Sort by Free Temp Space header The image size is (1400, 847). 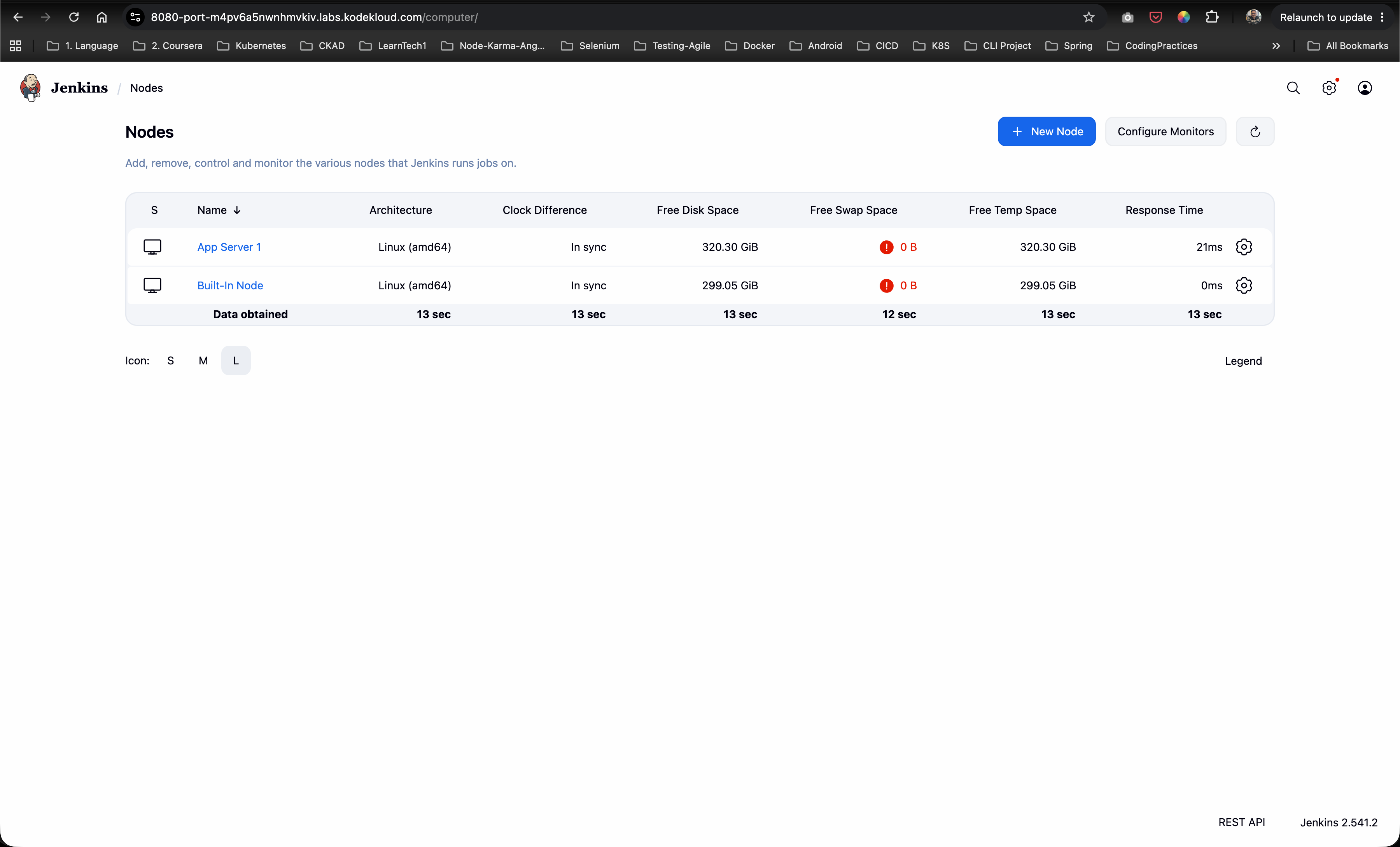[1013, 210]
